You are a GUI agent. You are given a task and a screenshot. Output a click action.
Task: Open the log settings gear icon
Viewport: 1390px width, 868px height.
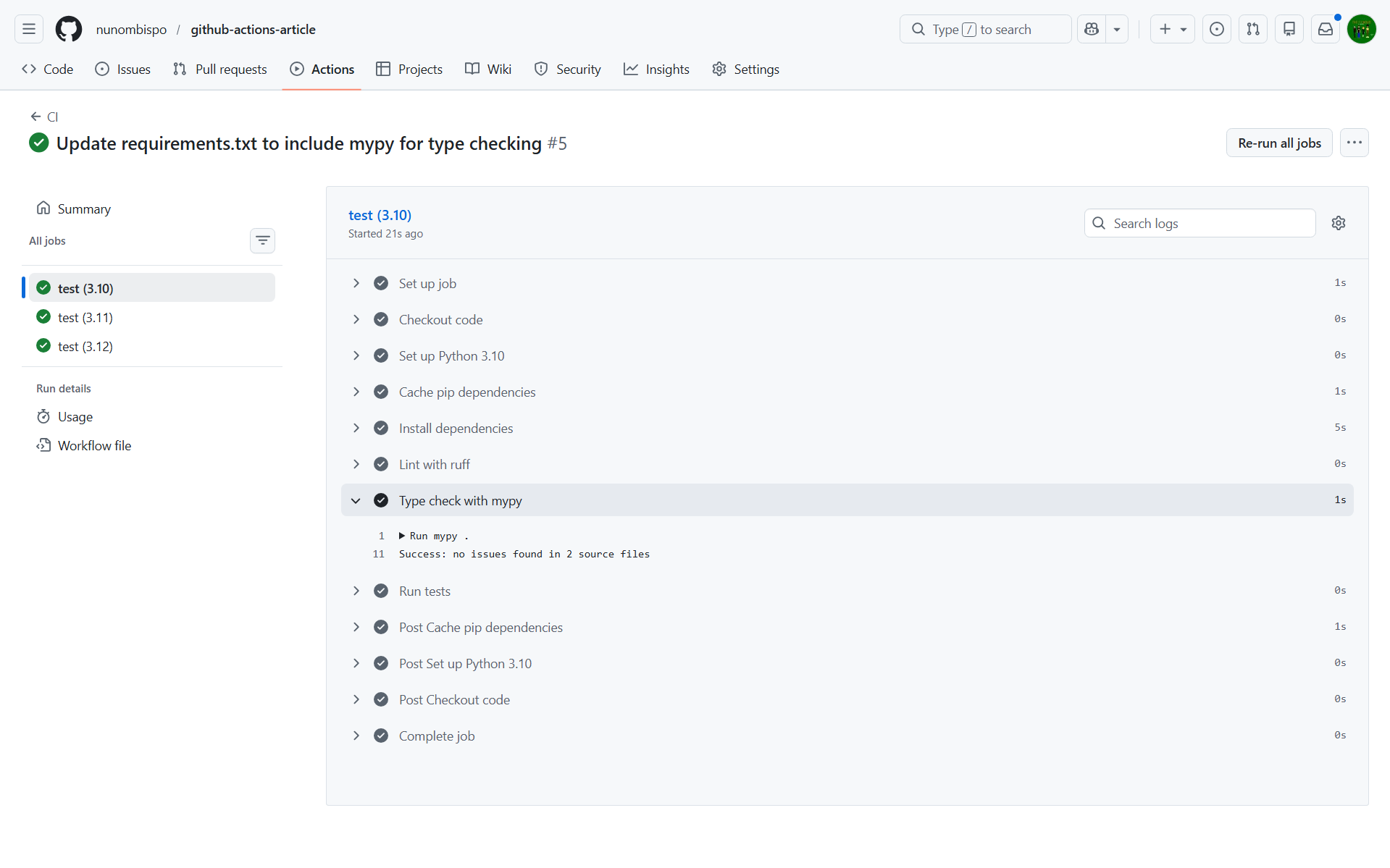pos(1338,223)
